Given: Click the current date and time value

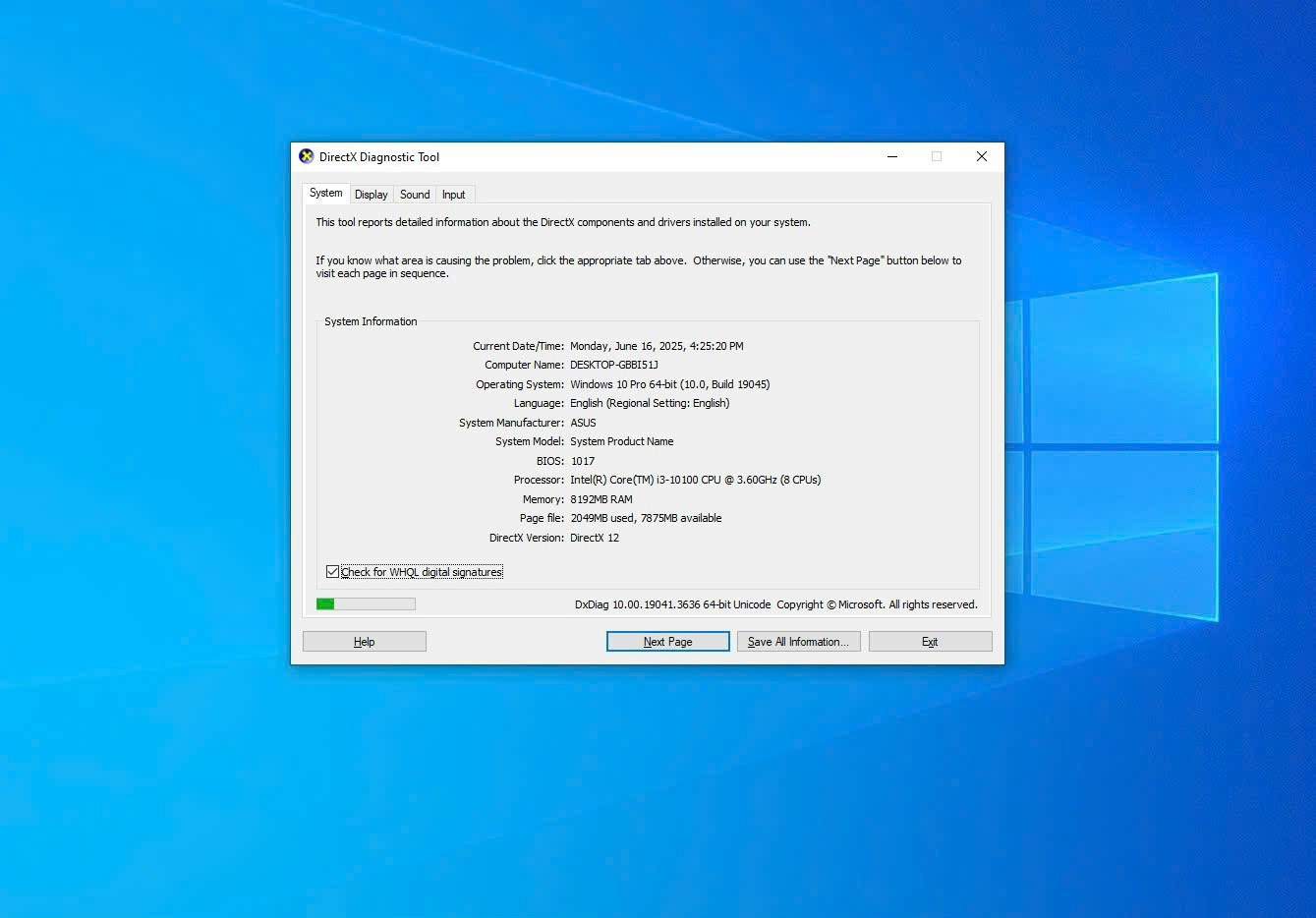Looking at the screenshot, I should click(x=657, y=346).
